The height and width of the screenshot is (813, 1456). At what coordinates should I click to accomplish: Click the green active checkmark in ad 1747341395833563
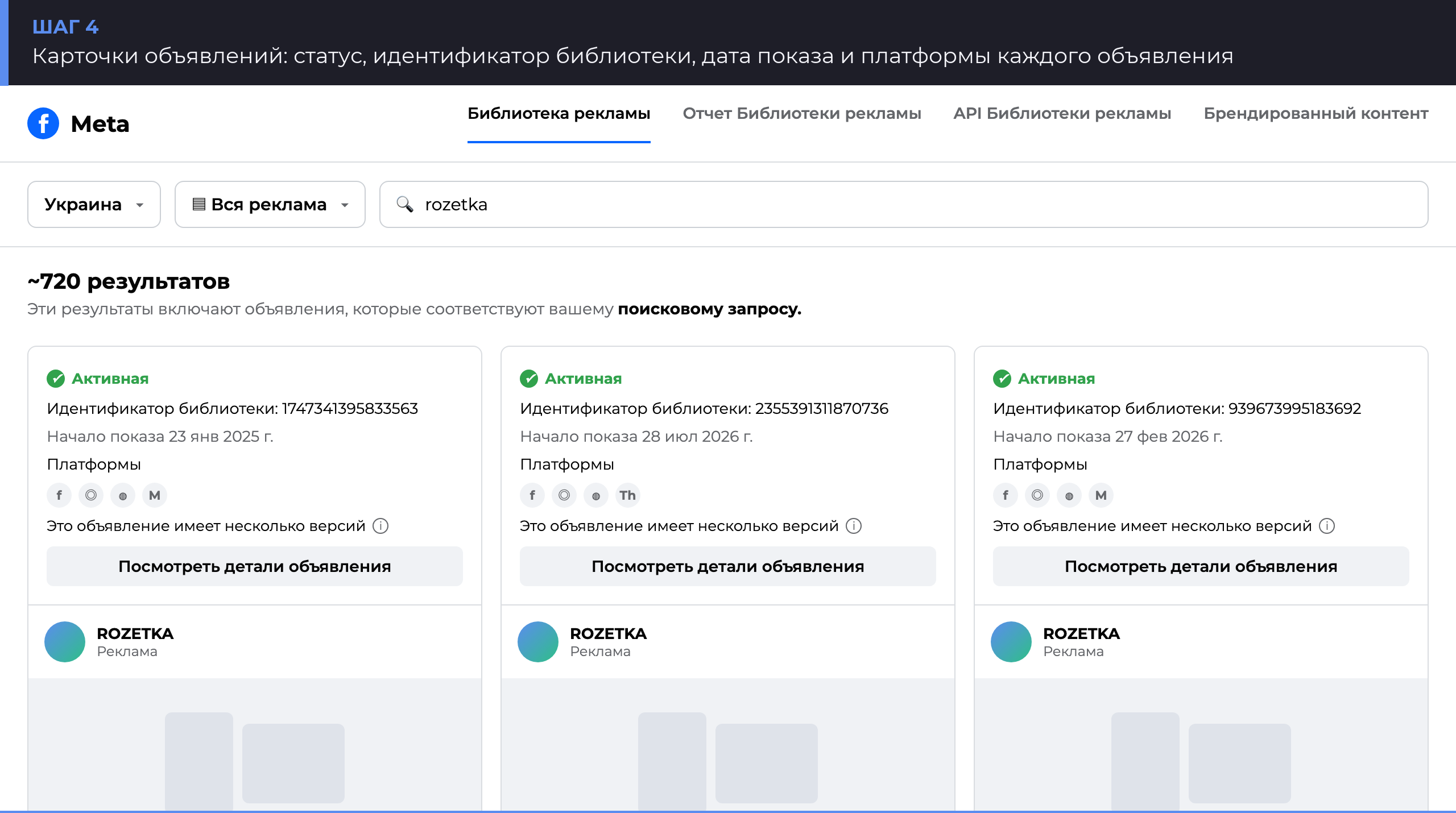tap(56, 379)
